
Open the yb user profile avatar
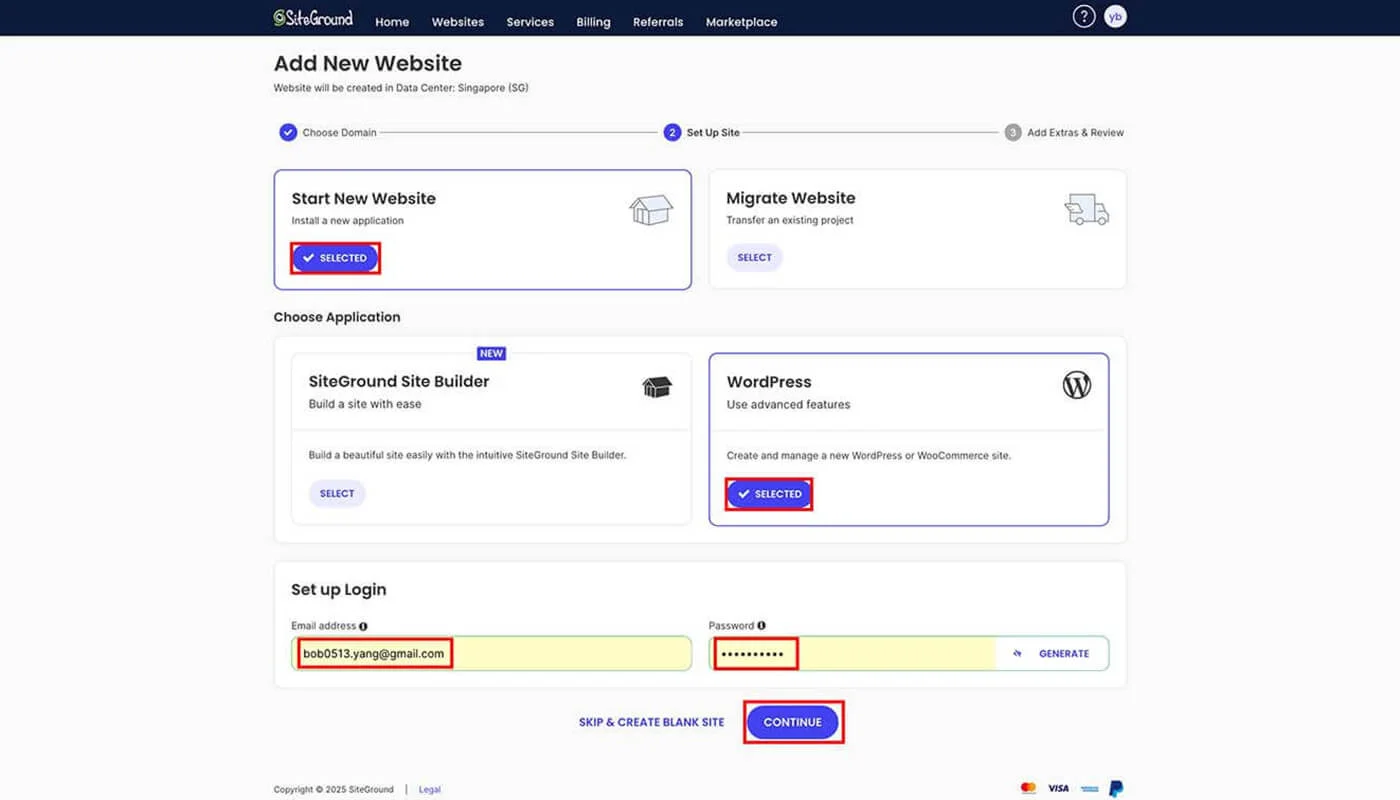1115,17
